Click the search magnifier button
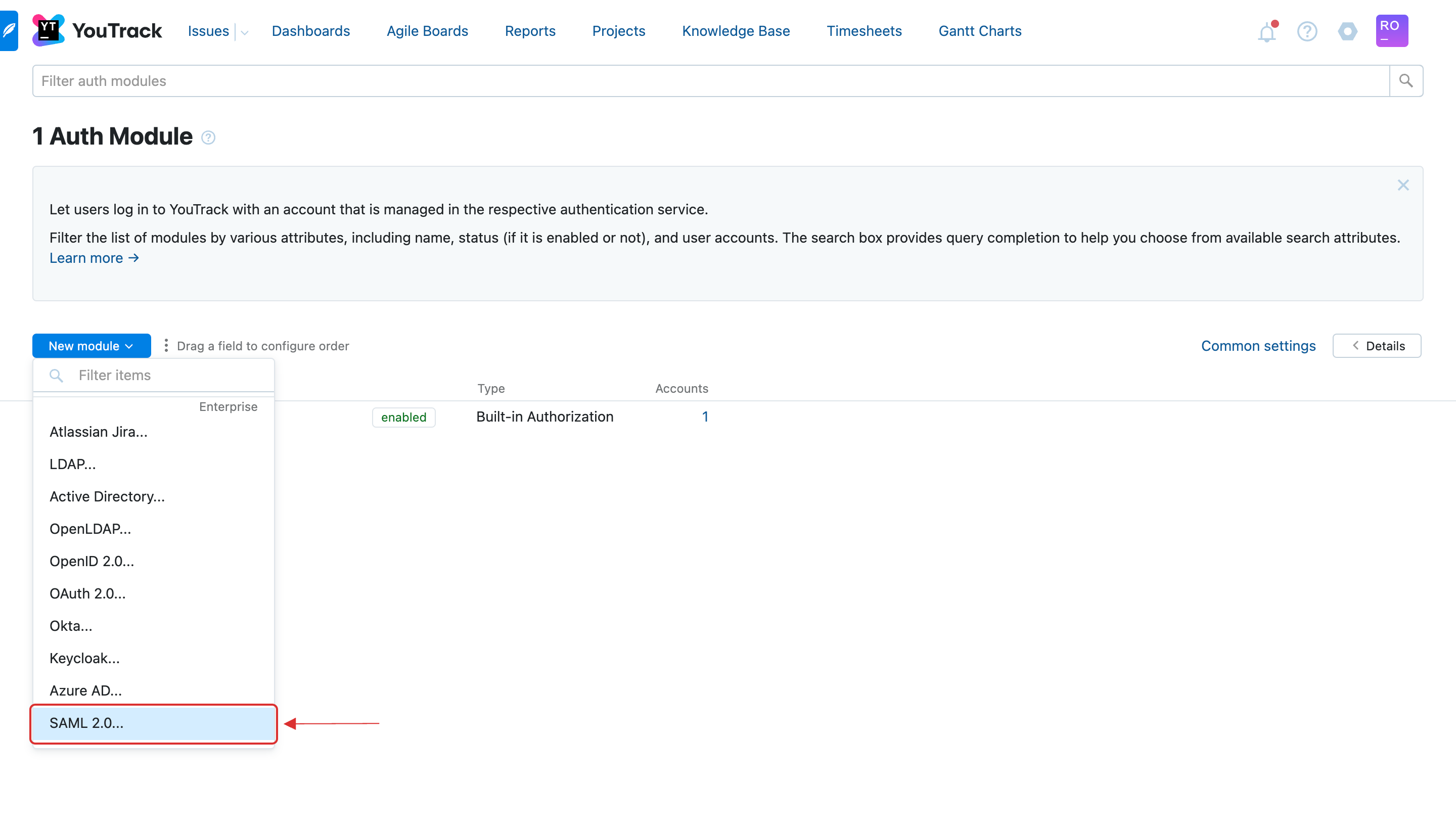The height and width of the screenshot is (830, 1456). coord(1406,81)
